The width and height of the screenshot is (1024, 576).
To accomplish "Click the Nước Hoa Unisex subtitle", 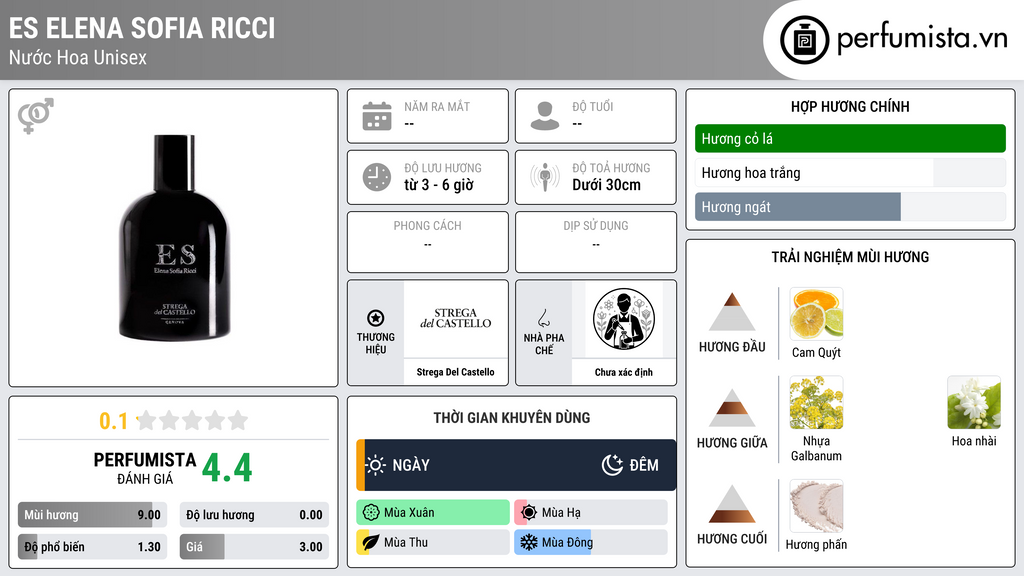I will (78, 57).
